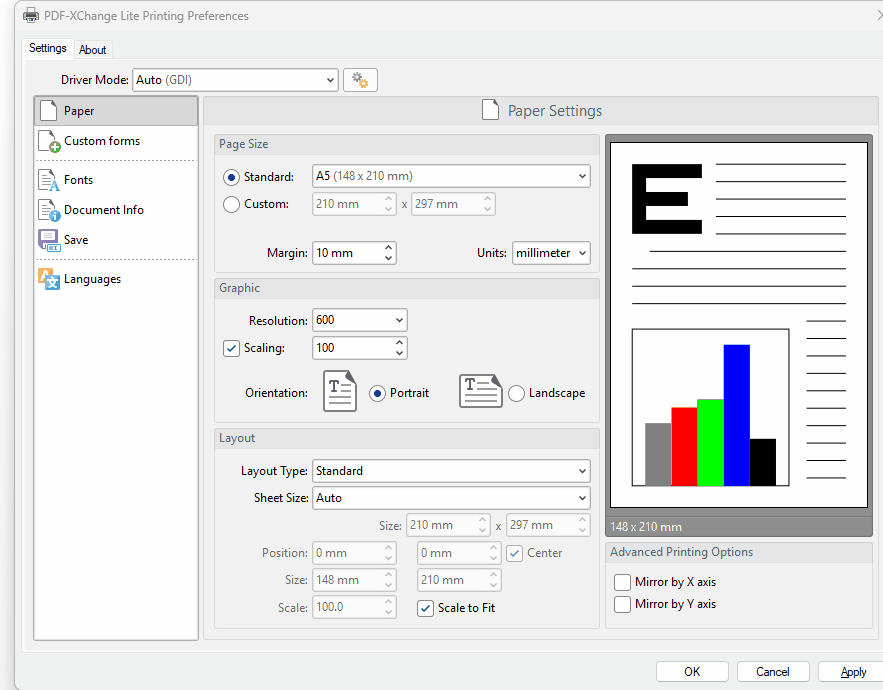Enable Mirror by X axis
The height and width of the screenshot is (690, 883).
click(622, 582)
